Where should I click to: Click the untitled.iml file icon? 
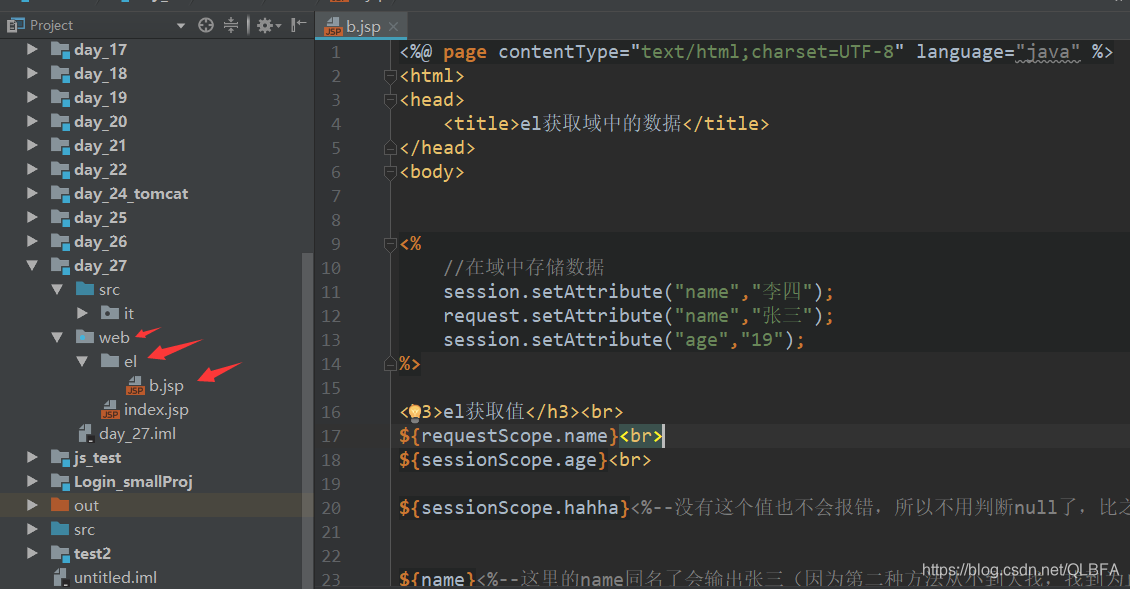pos(61,577)
